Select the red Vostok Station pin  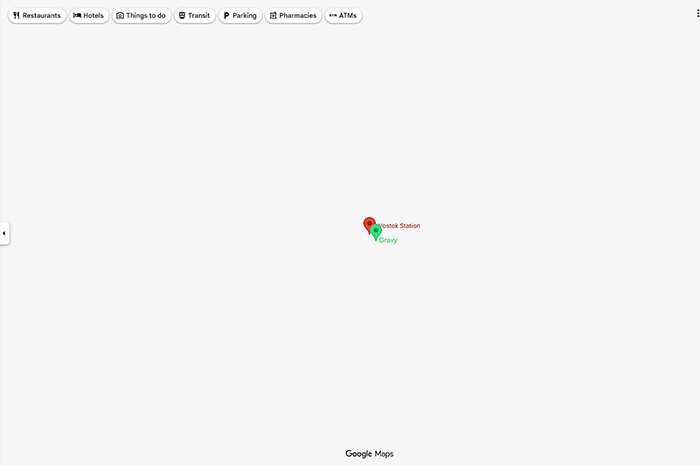click(x=368, y=224)
